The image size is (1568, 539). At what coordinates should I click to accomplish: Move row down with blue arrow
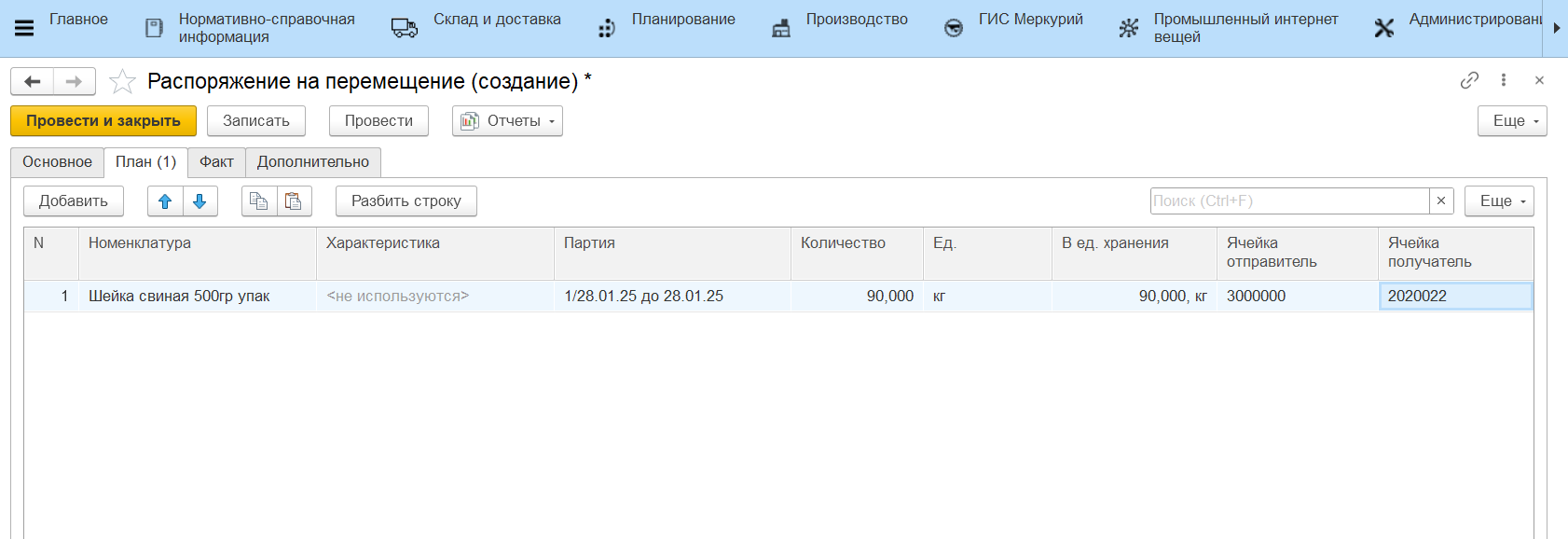[199, 201]
